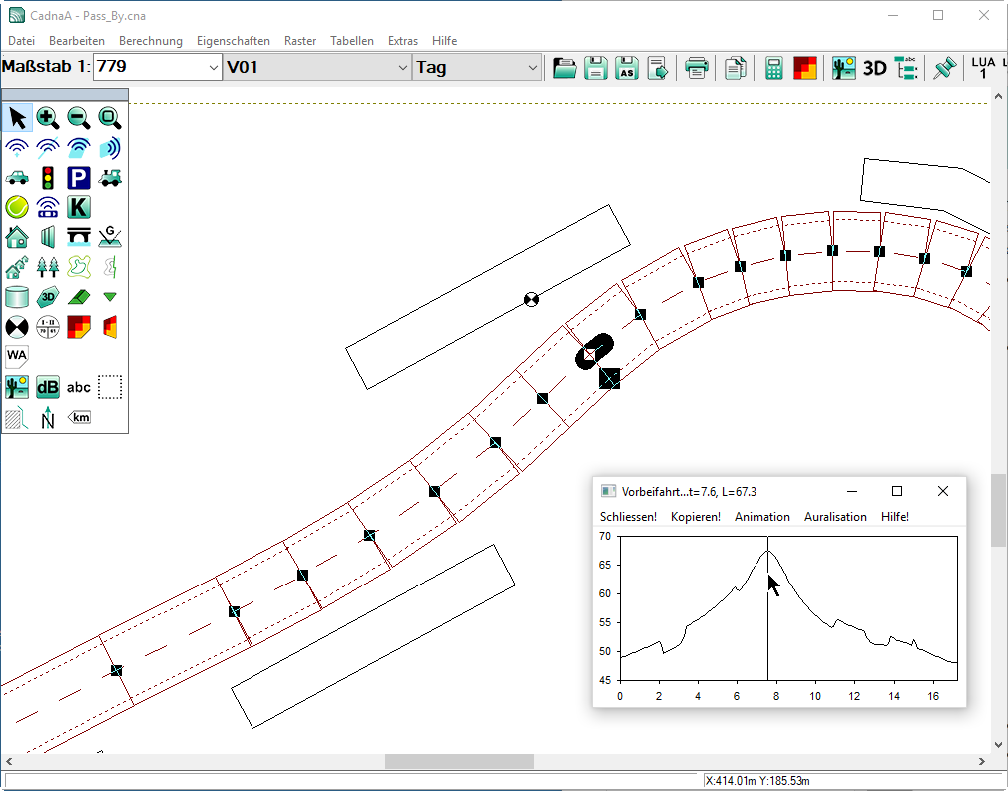Activate the zoom in magnifier tool
This screenshot has width=1008, height=791.
(48, 118)
